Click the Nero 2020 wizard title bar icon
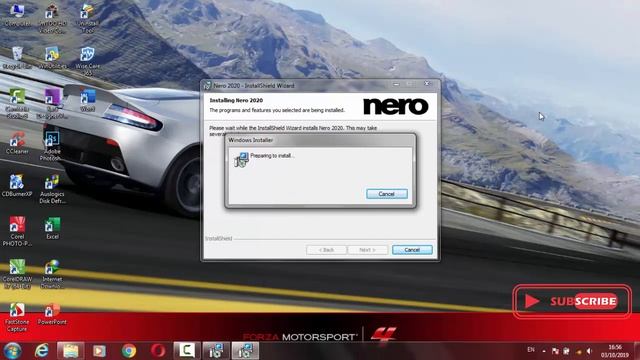 click(x=207, y=86)
